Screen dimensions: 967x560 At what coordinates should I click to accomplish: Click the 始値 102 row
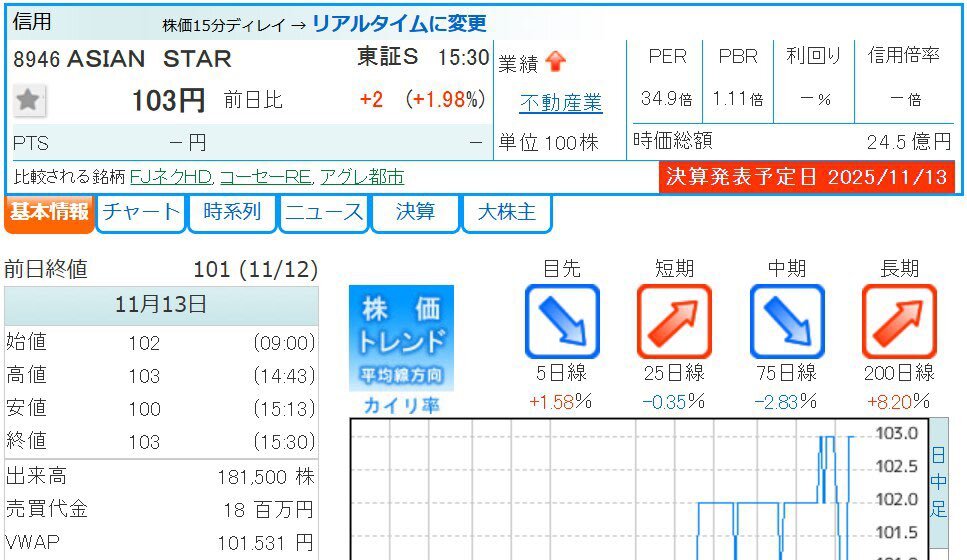pyautogui.click(x=162, y=342)
